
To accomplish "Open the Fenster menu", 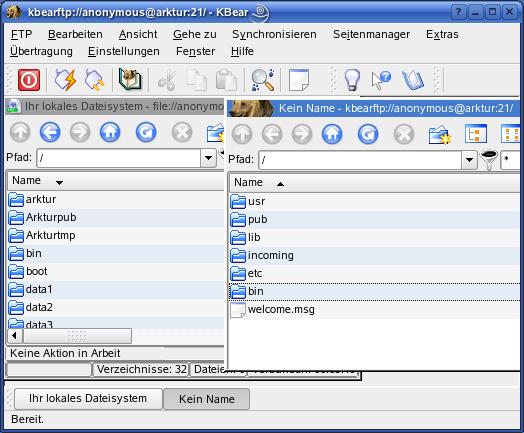I will point(195,51).
